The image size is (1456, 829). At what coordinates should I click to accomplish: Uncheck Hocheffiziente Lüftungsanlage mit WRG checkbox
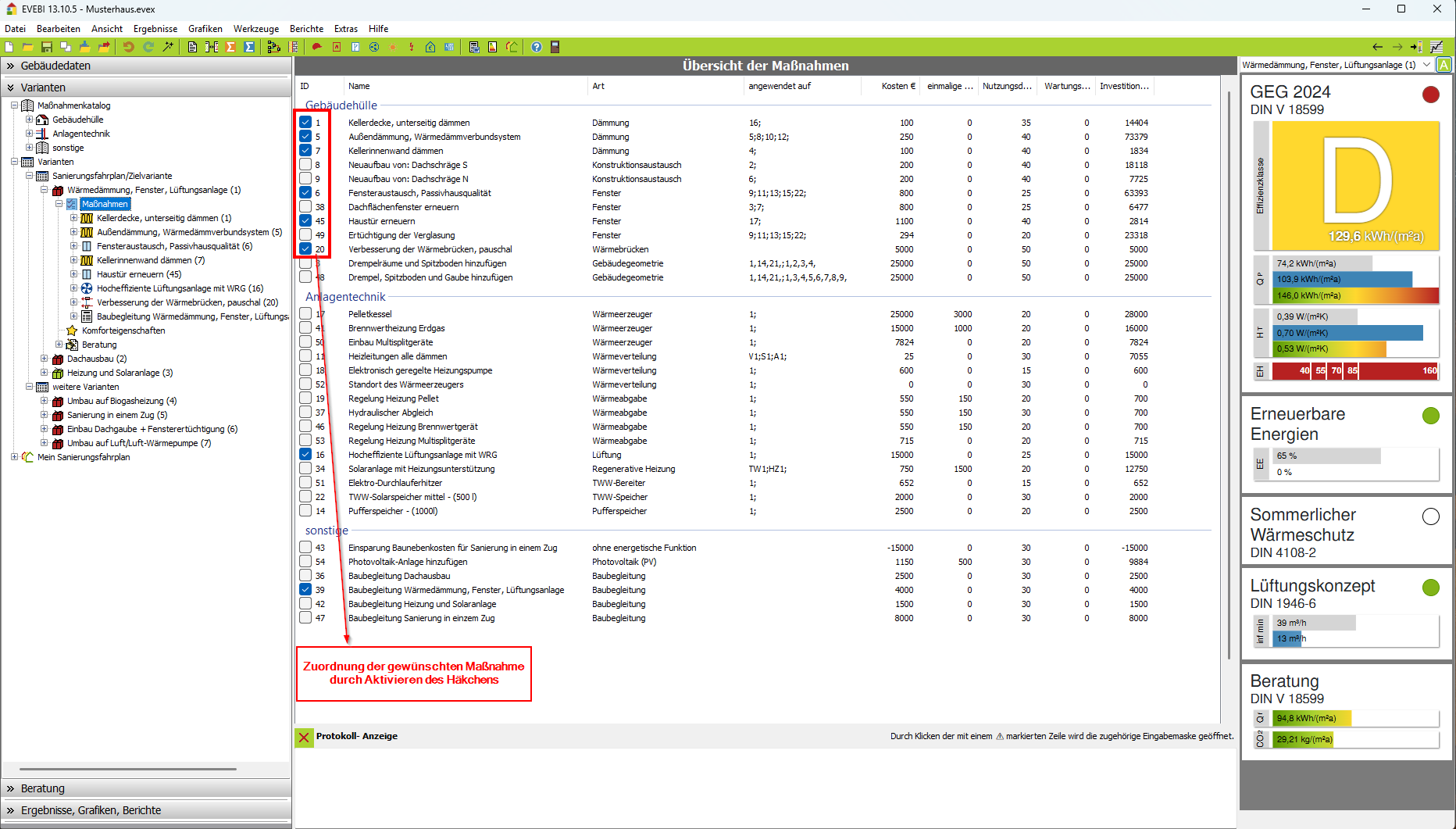pos(305,455)
